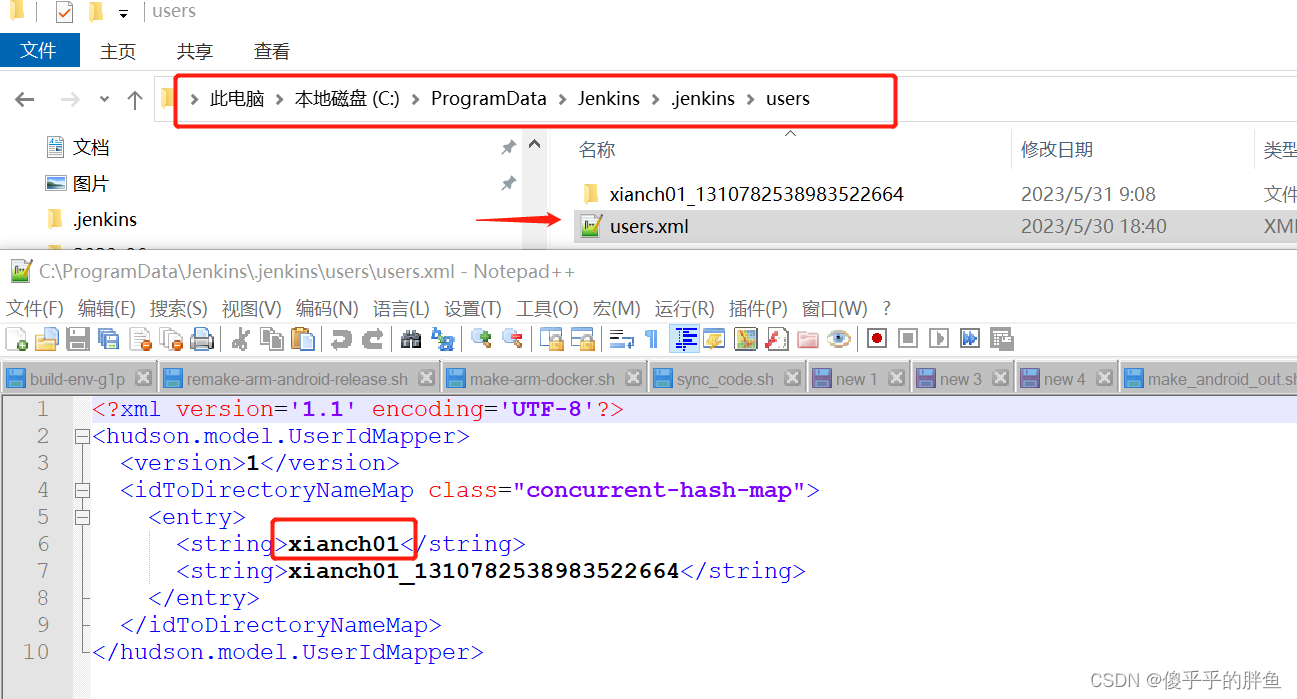
Task: Stop macro recording via square icon
Action: [908, 339]
